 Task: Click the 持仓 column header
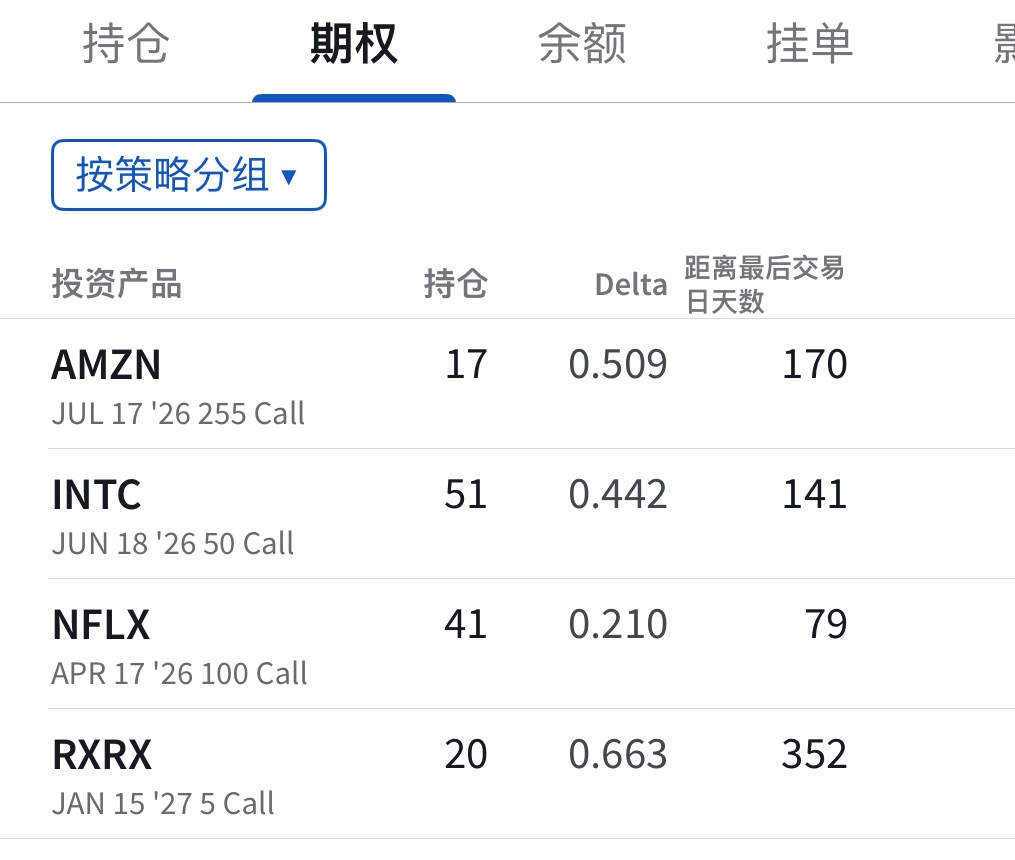pyautogui.click(x=455, y=285)
